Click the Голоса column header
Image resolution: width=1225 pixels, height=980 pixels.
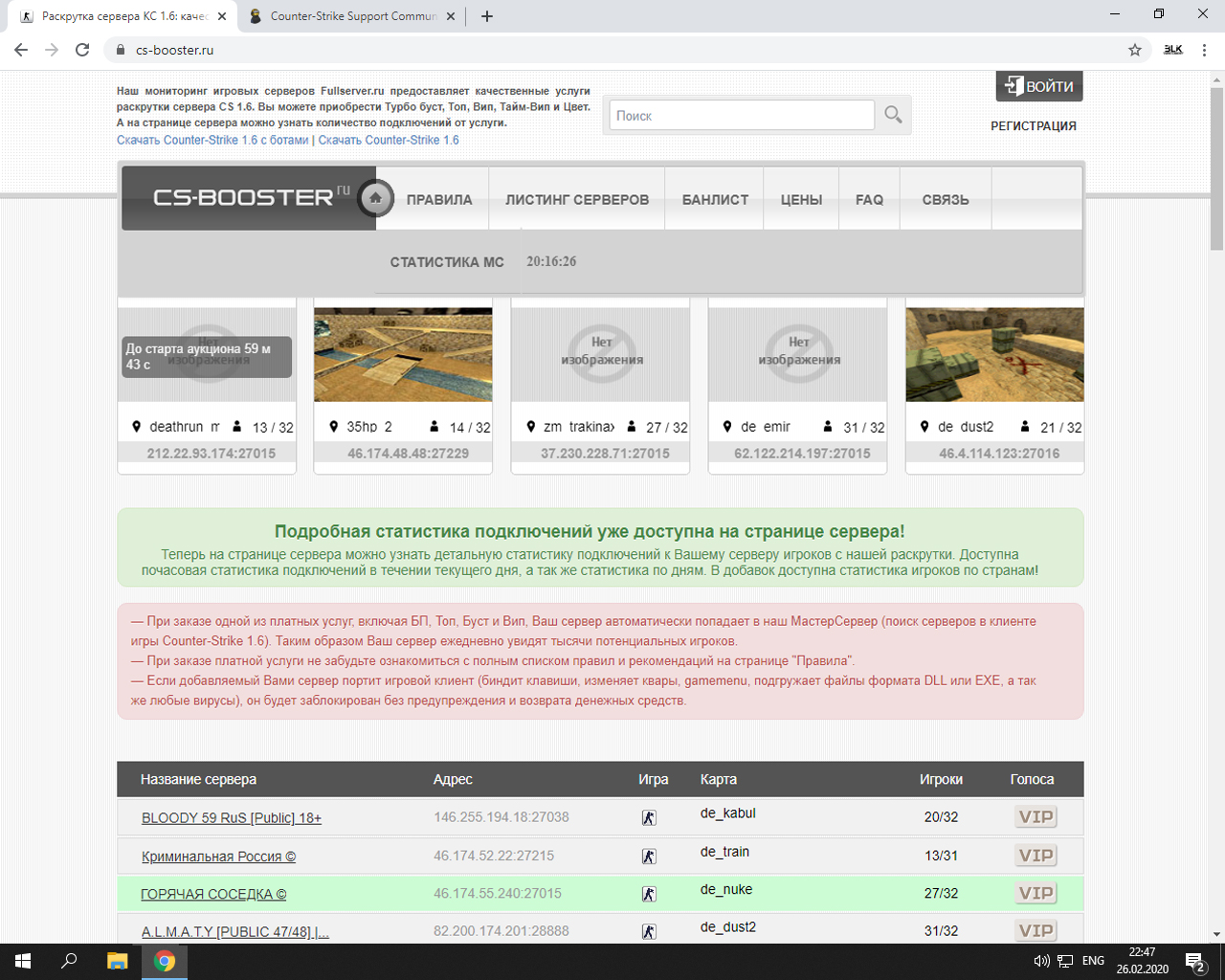1032,779
